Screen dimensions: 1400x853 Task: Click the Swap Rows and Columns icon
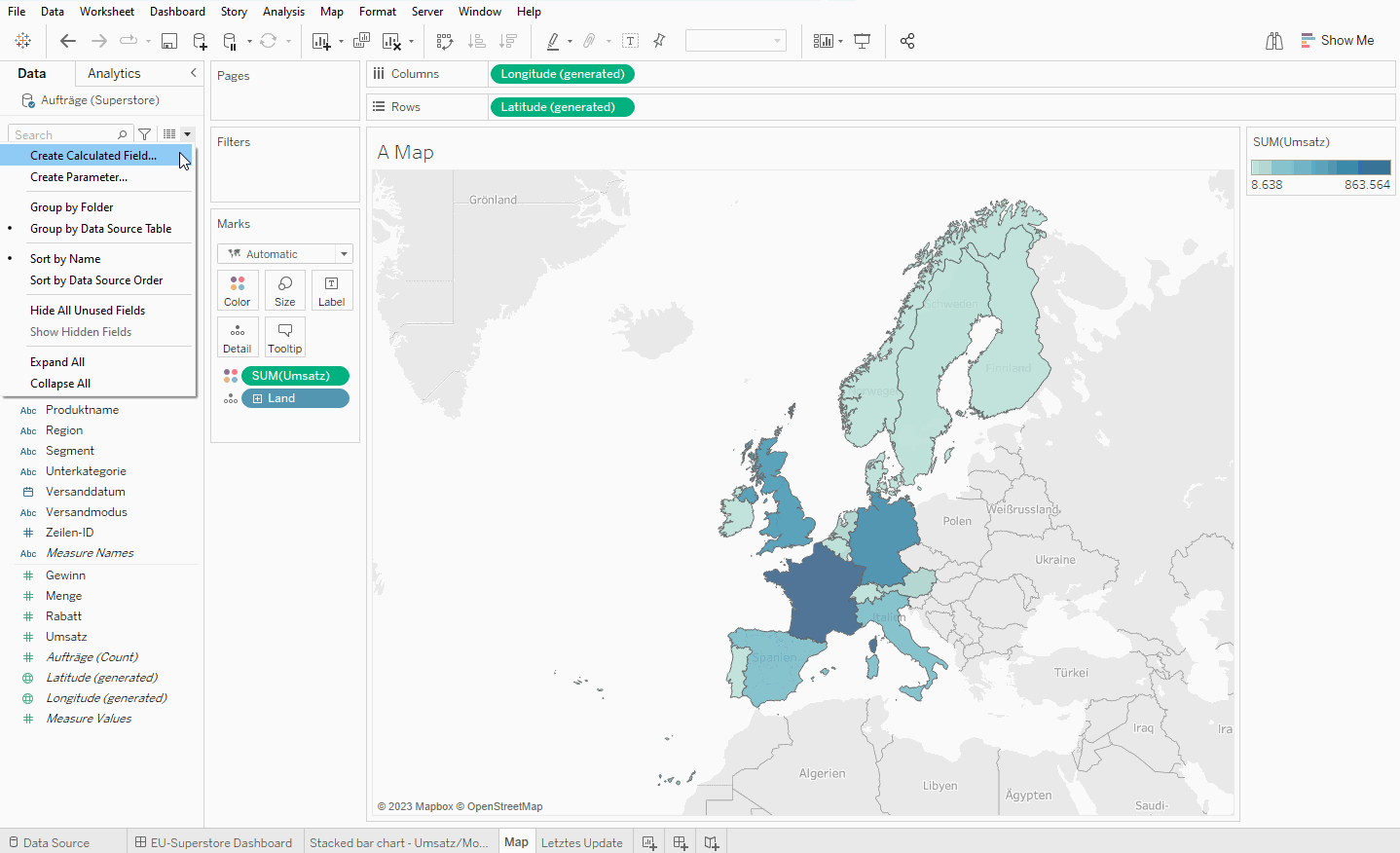click(x=445, y=41)
